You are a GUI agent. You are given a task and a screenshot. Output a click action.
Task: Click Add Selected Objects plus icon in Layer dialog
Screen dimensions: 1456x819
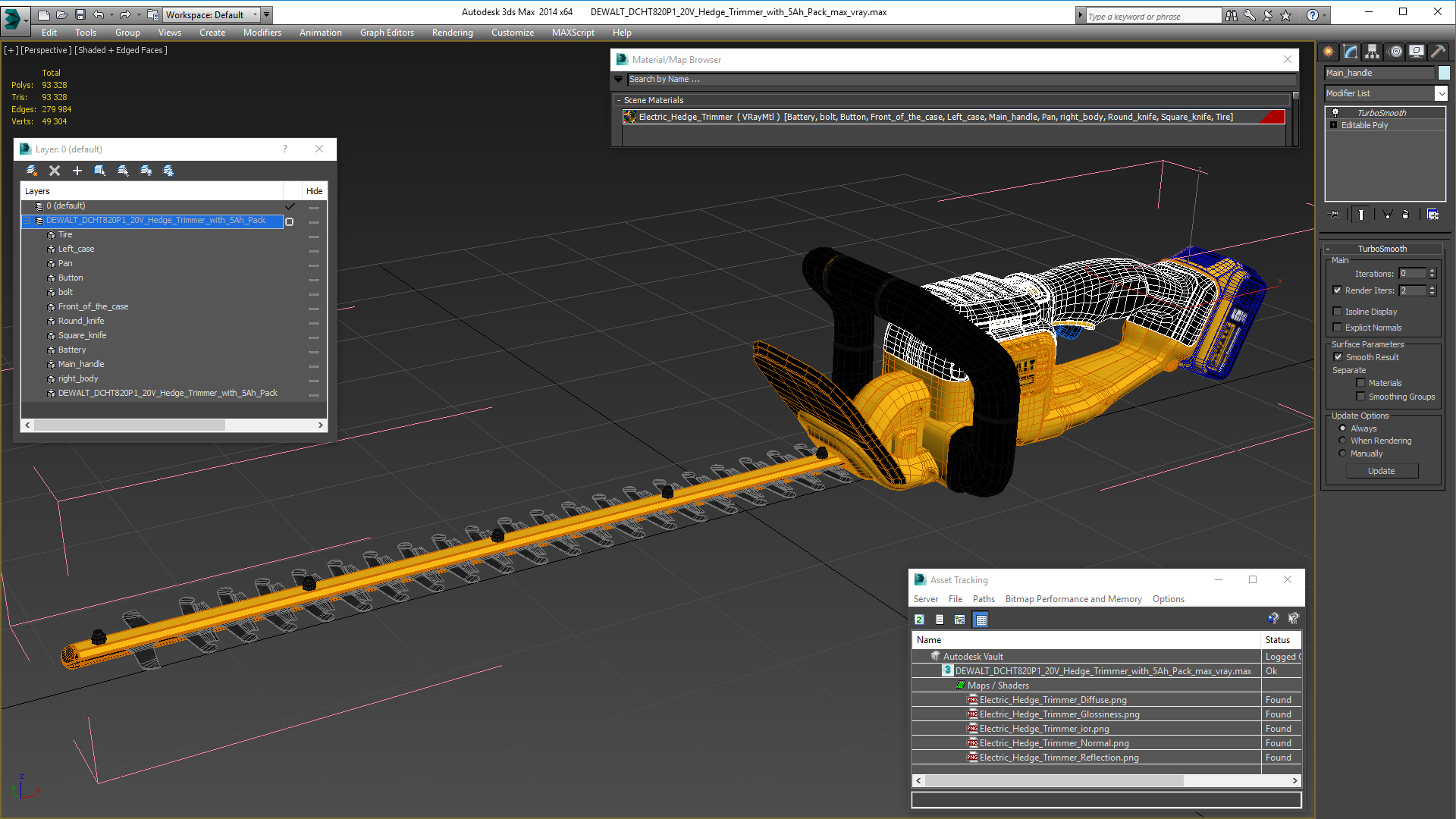[77, 171]
